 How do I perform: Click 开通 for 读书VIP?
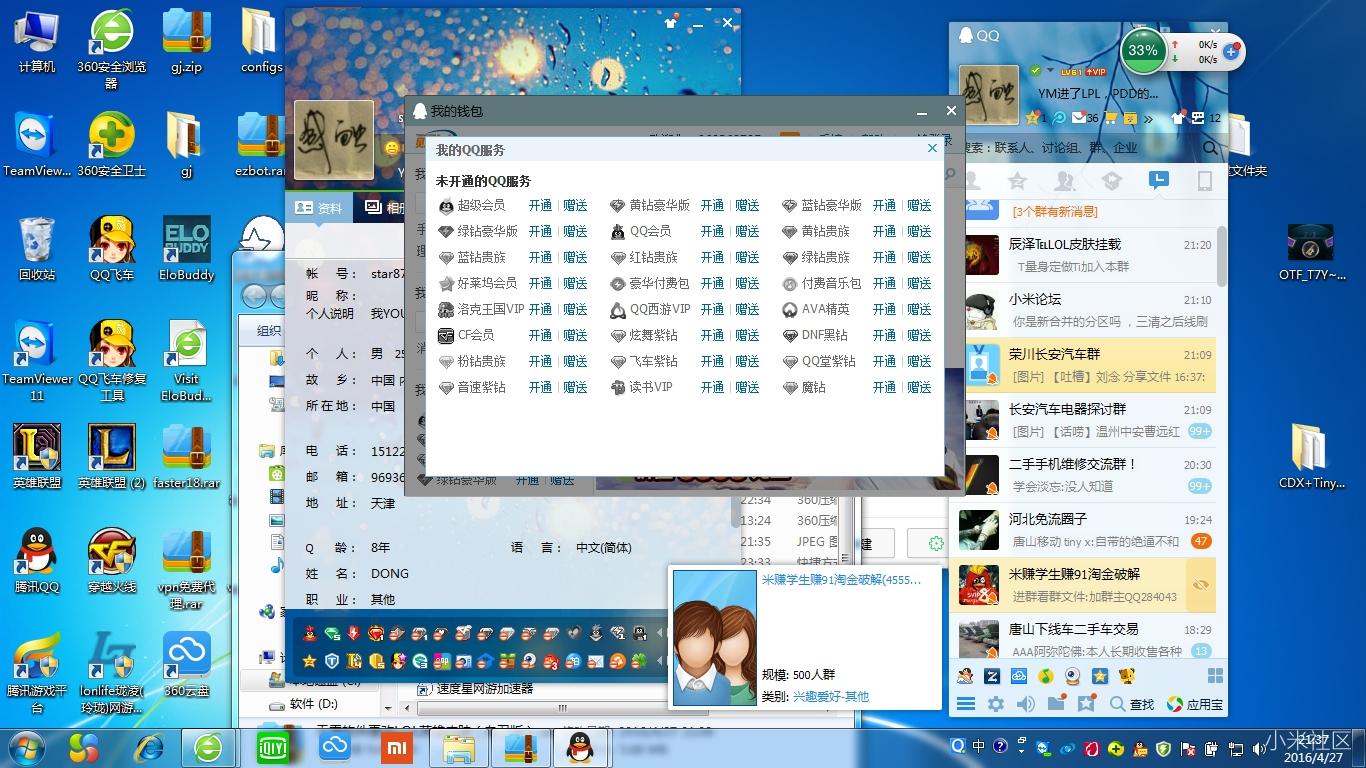pyautogui.click(x=712, y=387)
